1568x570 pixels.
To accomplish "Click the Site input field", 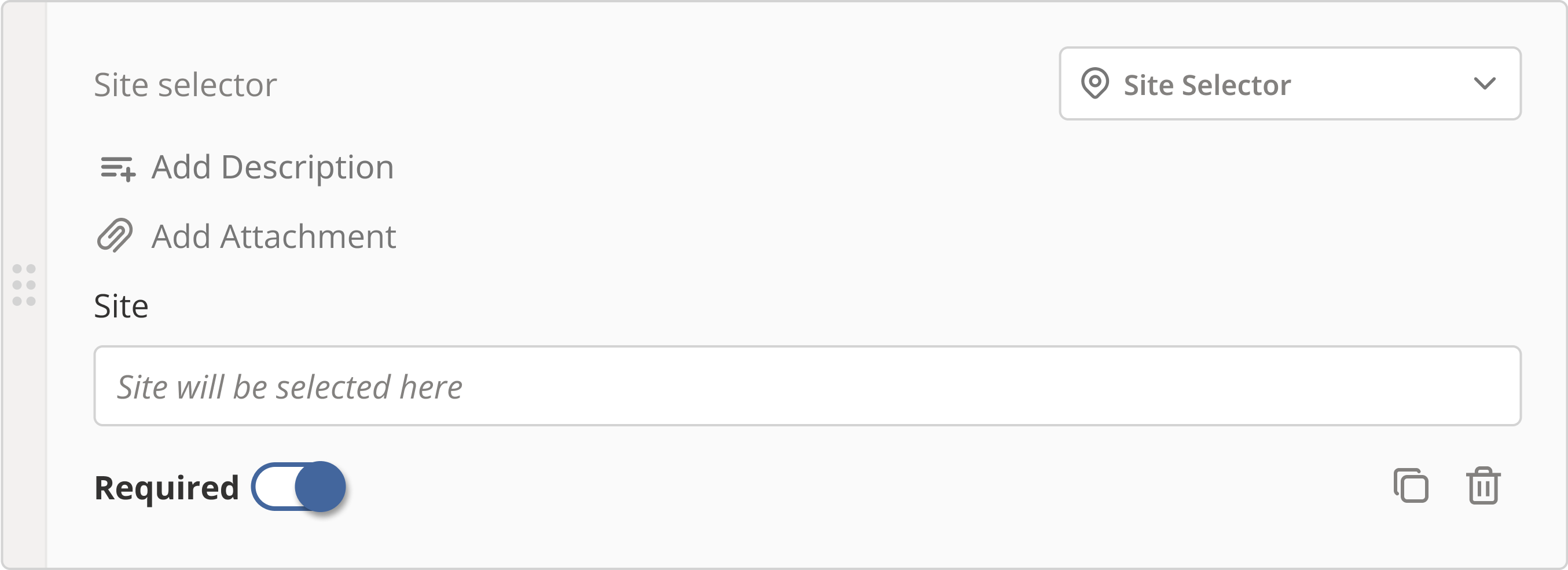I will pos(807,386).
